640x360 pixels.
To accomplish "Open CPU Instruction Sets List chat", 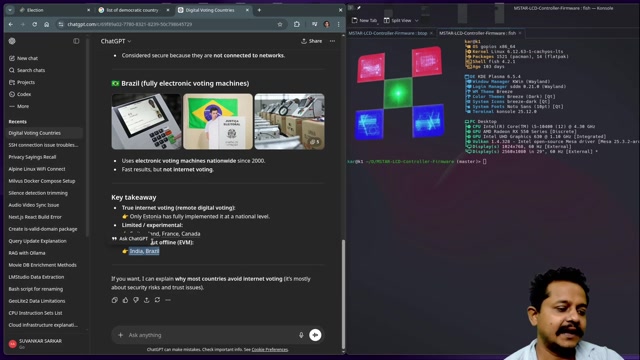I will (x=35, y=313).
